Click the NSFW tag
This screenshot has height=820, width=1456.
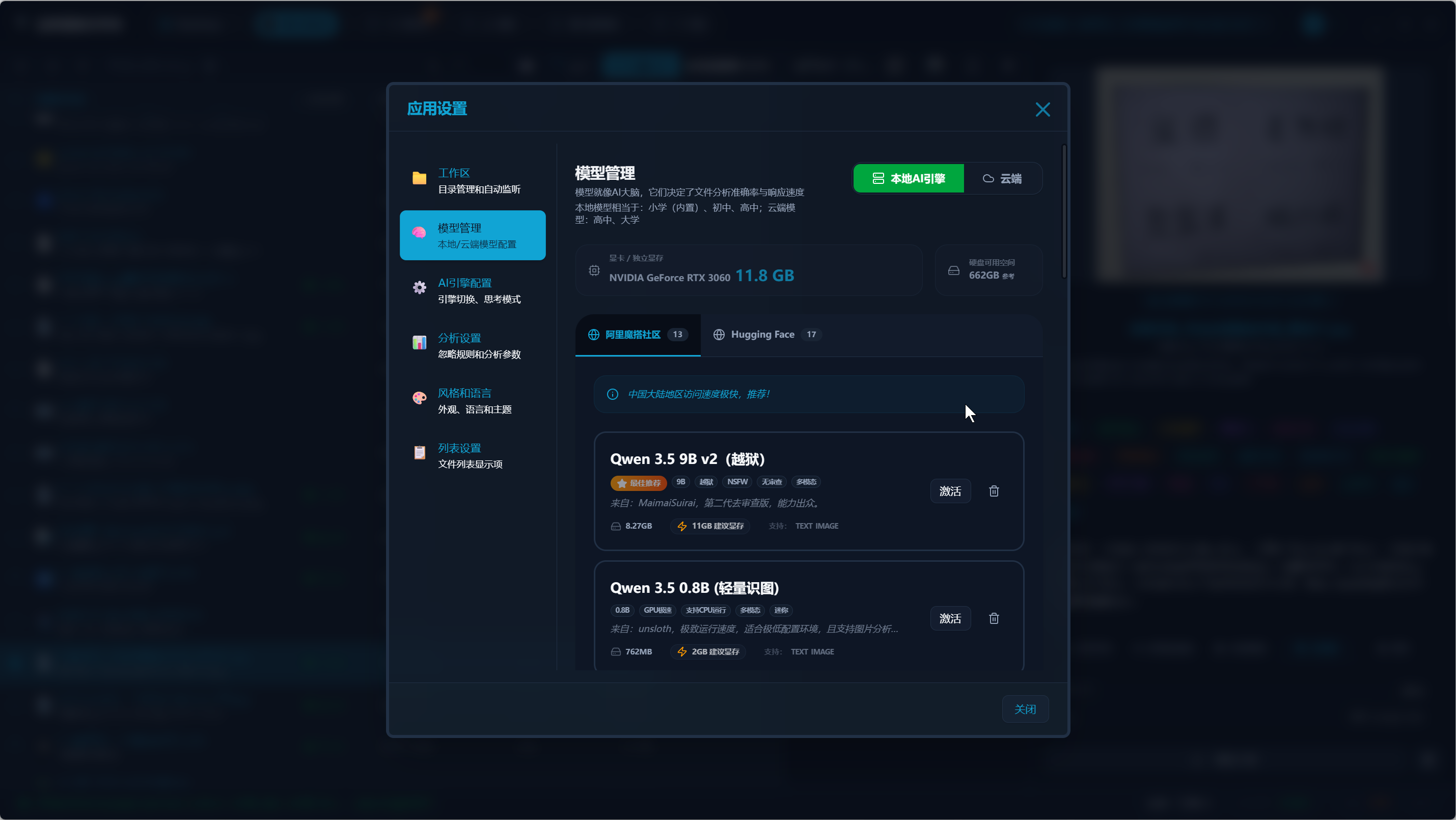pyautogui.click(x=737, y=482)
